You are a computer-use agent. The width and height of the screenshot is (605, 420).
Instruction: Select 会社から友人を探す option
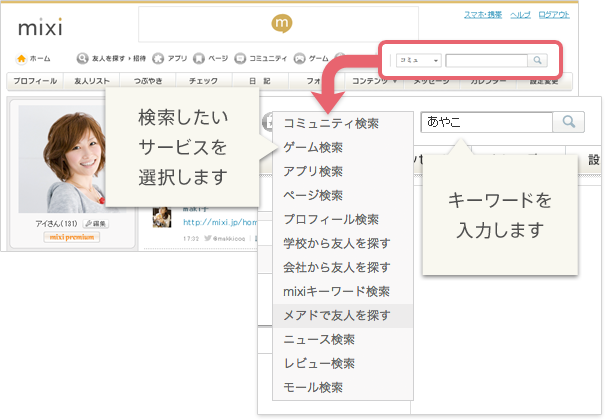tap(343, 267)
